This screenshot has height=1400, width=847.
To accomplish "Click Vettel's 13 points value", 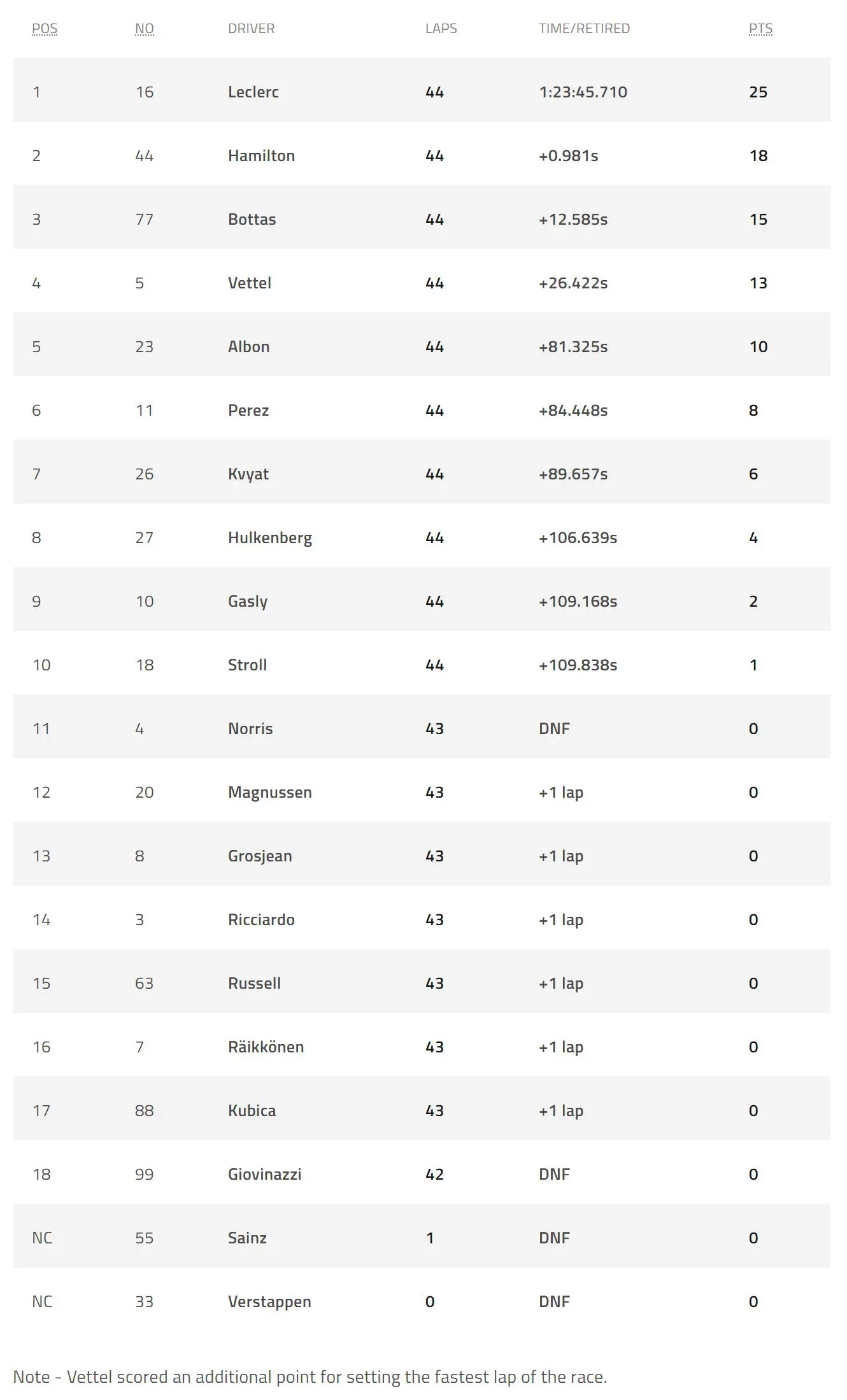I will click(758, 283).
